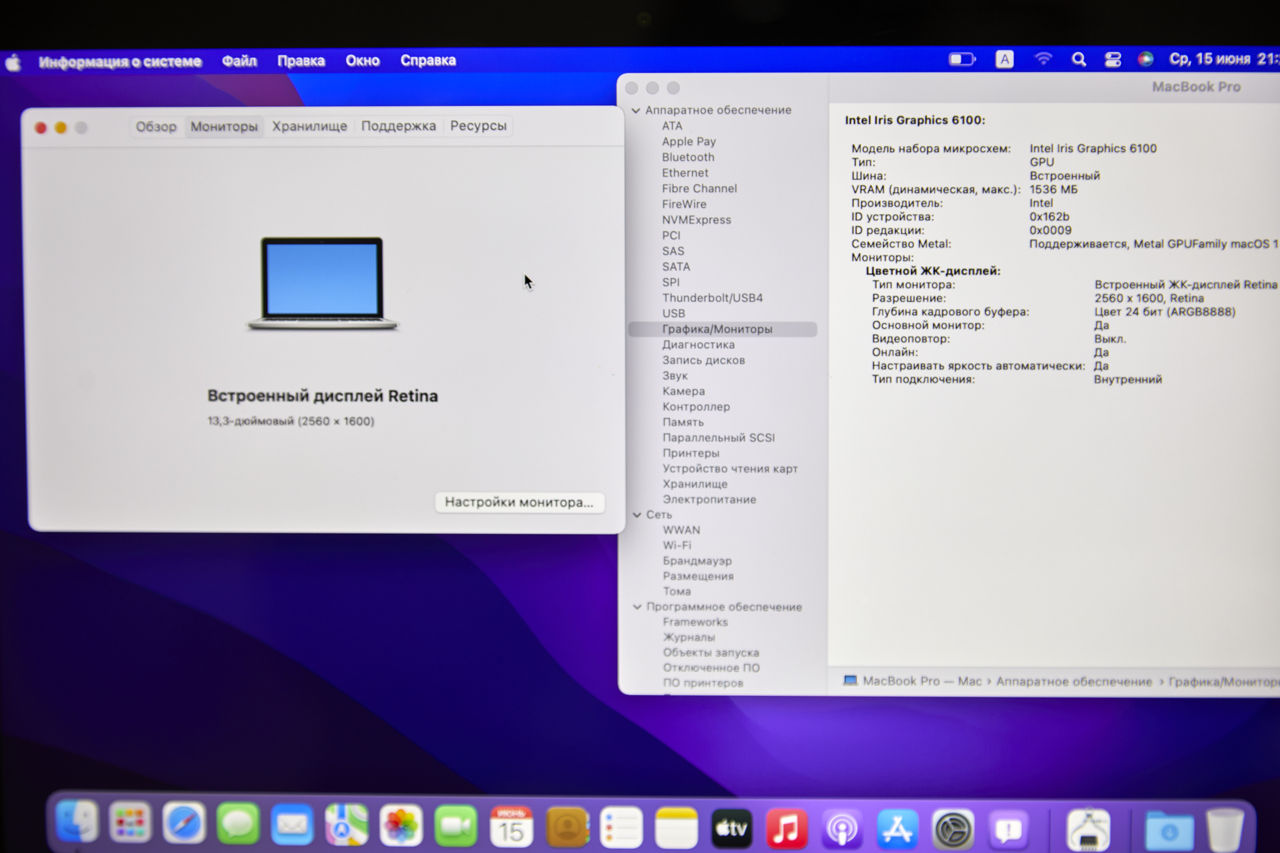Image resolution: width=1280 pixels, height=853 pixels.
Task: Launch Maps from the Dock
Action: [346, 825]
